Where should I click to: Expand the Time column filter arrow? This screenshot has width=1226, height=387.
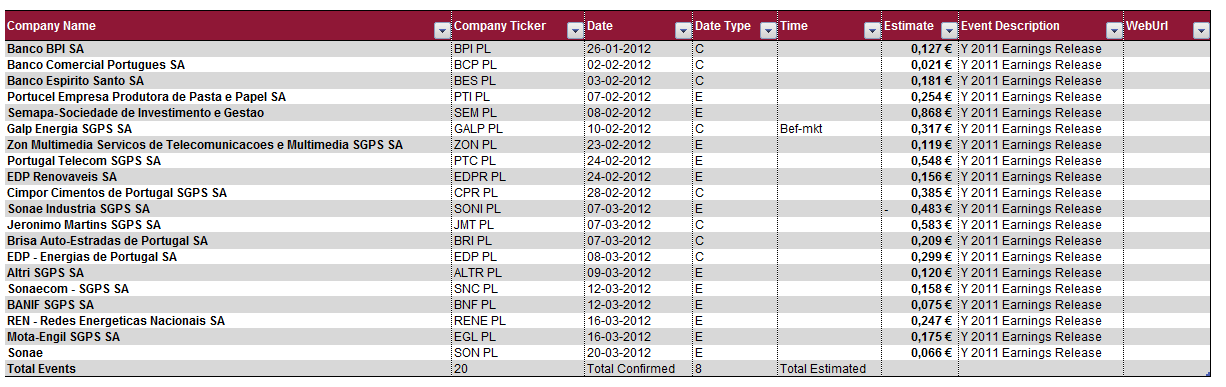(x=872, y=31)
